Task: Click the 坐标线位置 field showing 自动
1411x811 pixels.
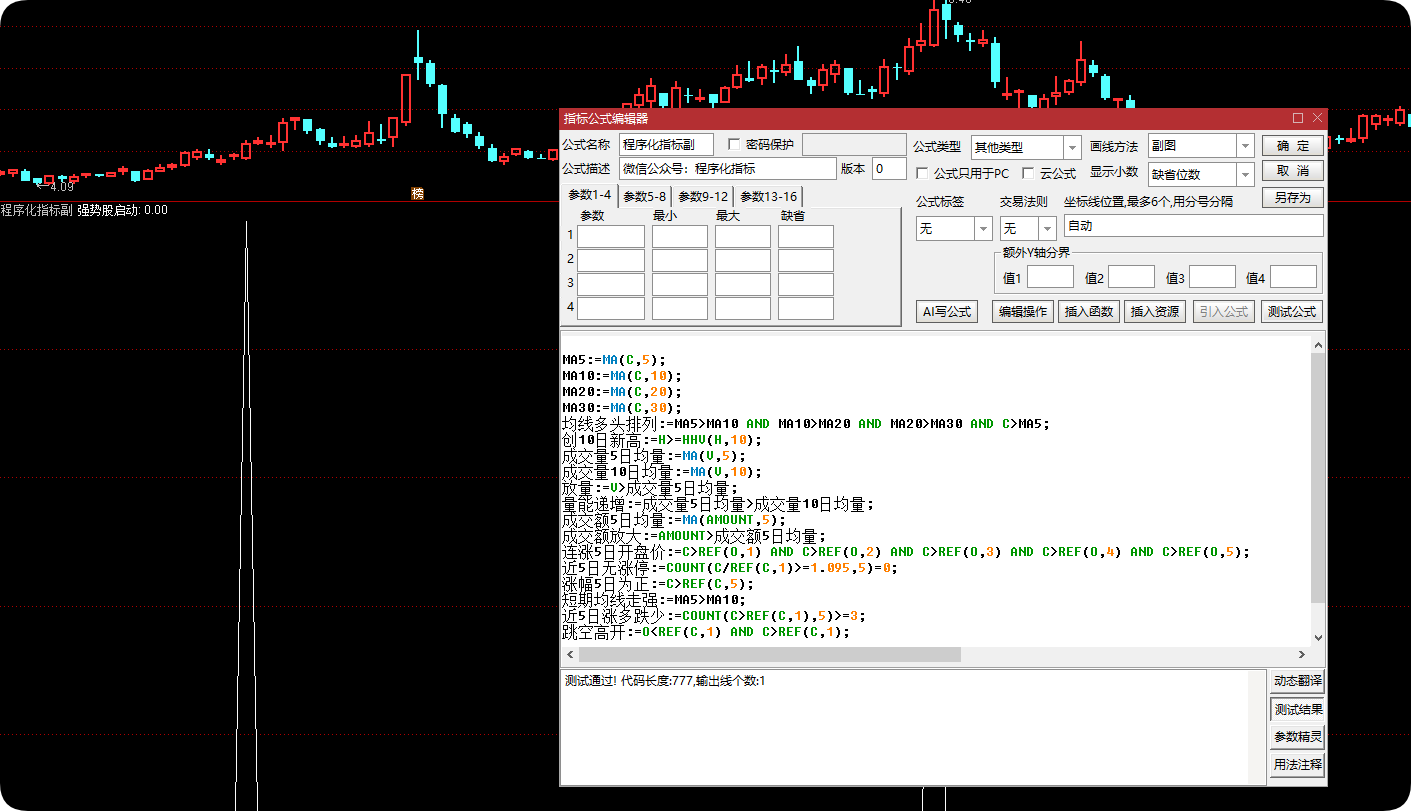Action: coord(1194,226)
